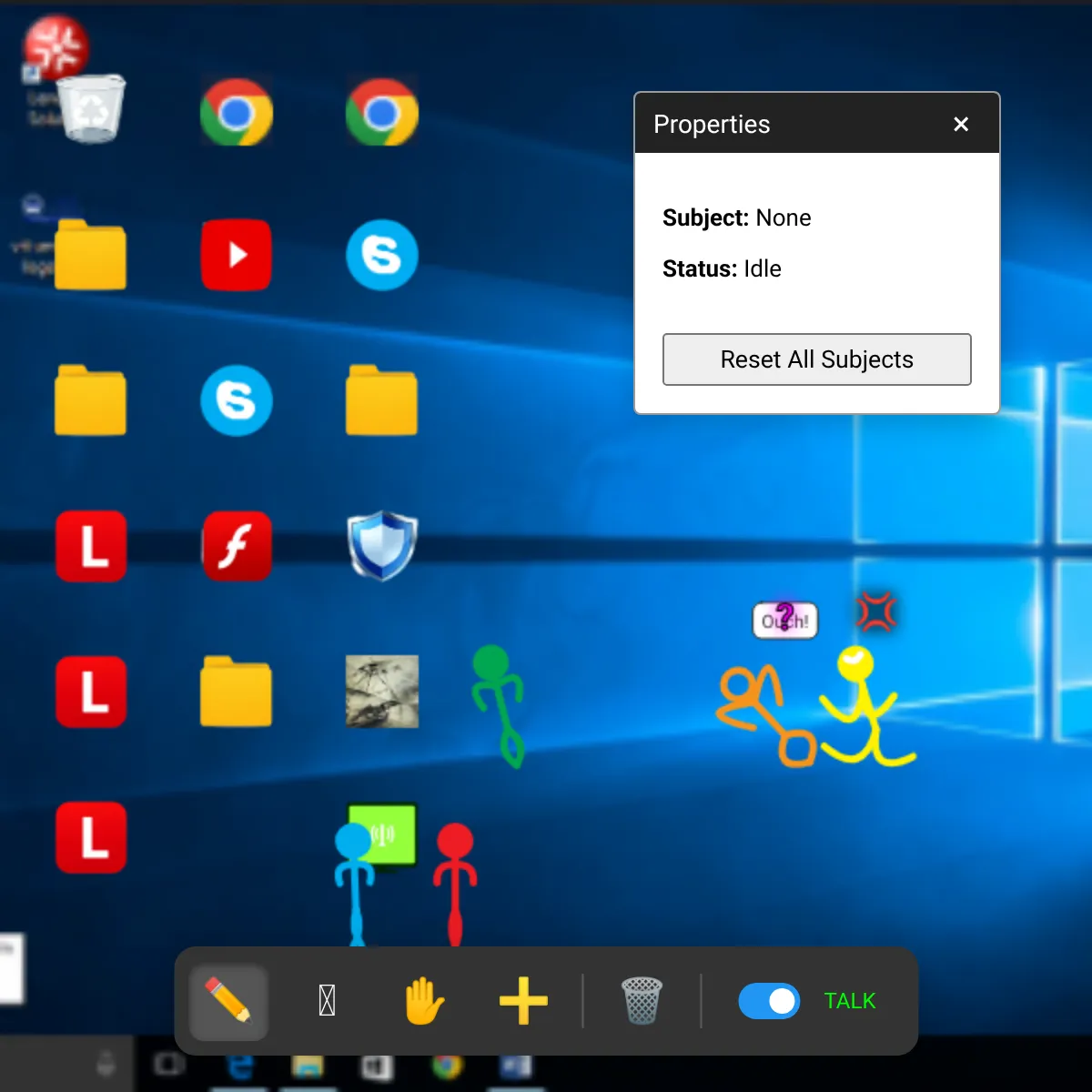Viewport: 1092px width, 1092px height.
Task: Add a subject with the yellow plus
Action: [x=523, y=1001]
